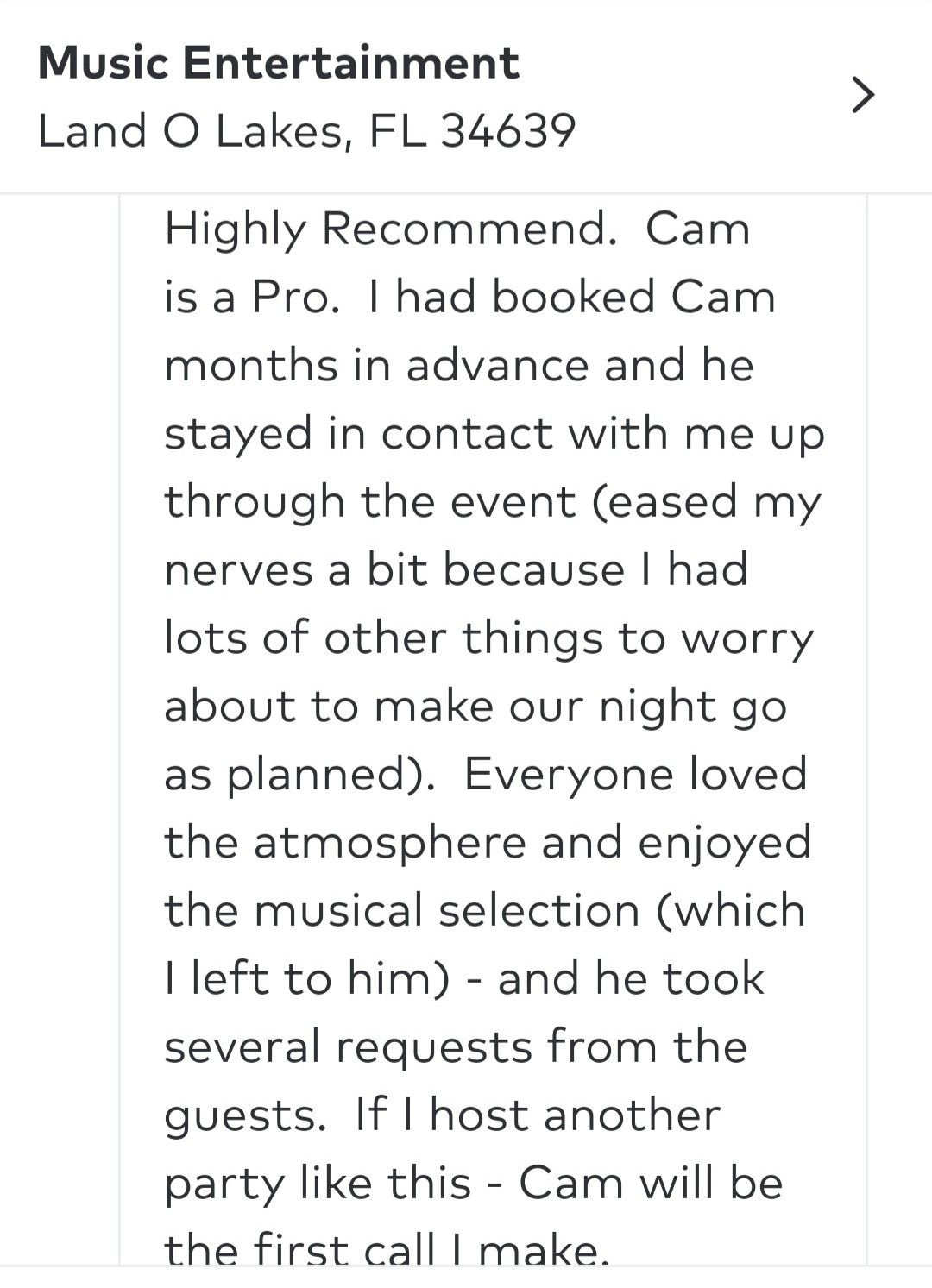The height and width of the screenshot is (1288, 932).
Task: Click the "as planned). Everyone loved" line
Action: 485,775
